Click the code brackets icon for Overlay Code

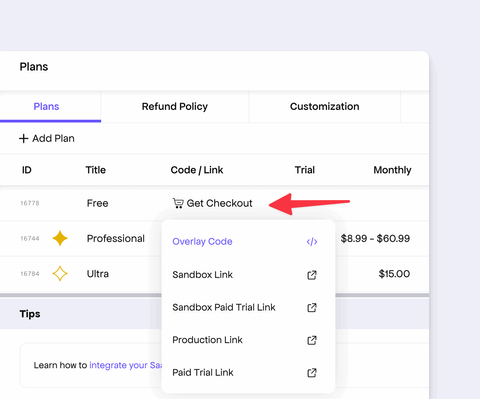point(312,242)
